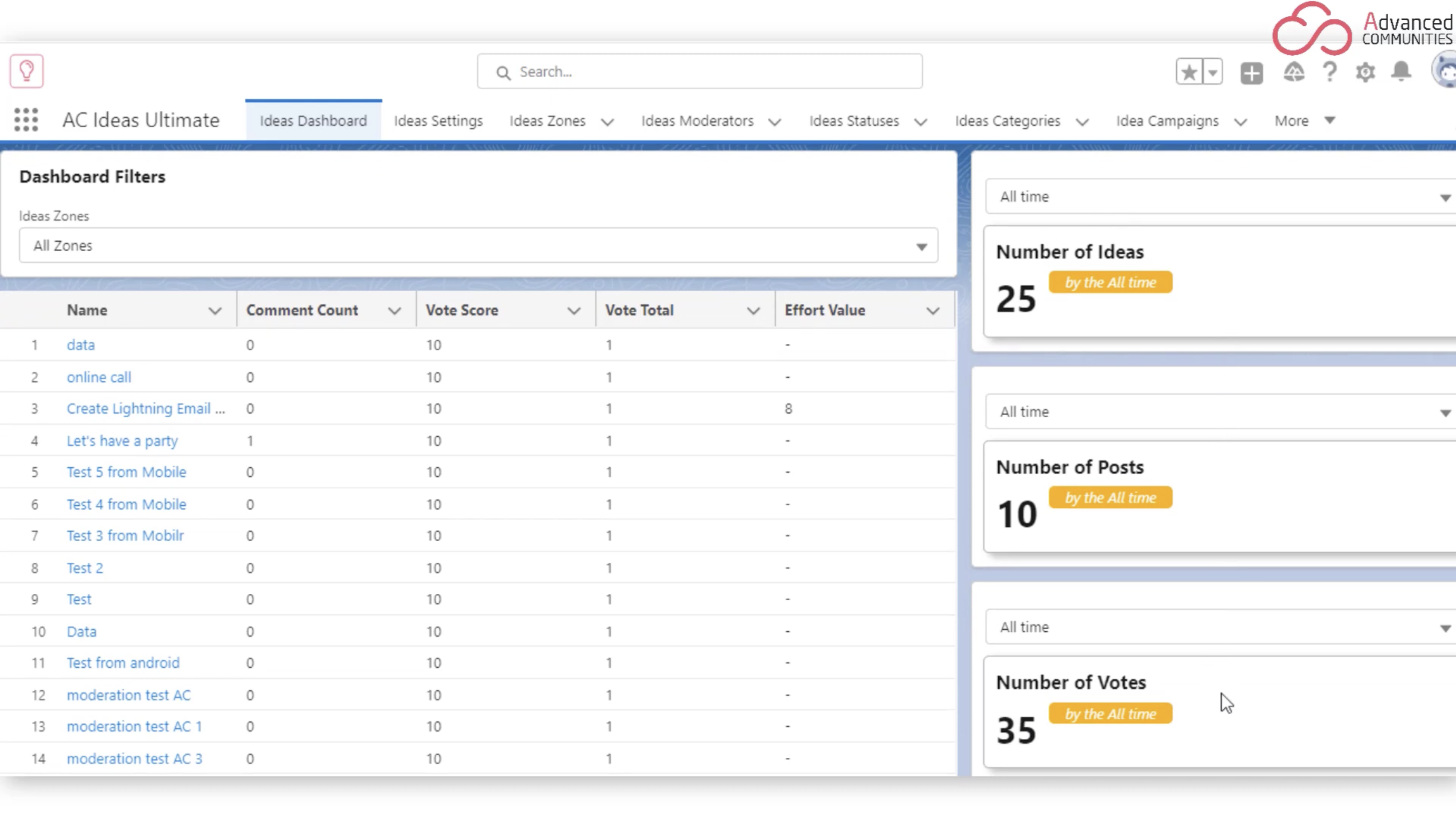Open the Name column menu chevron
This screenshot has width=1456, height=817.
coord(215,310)
